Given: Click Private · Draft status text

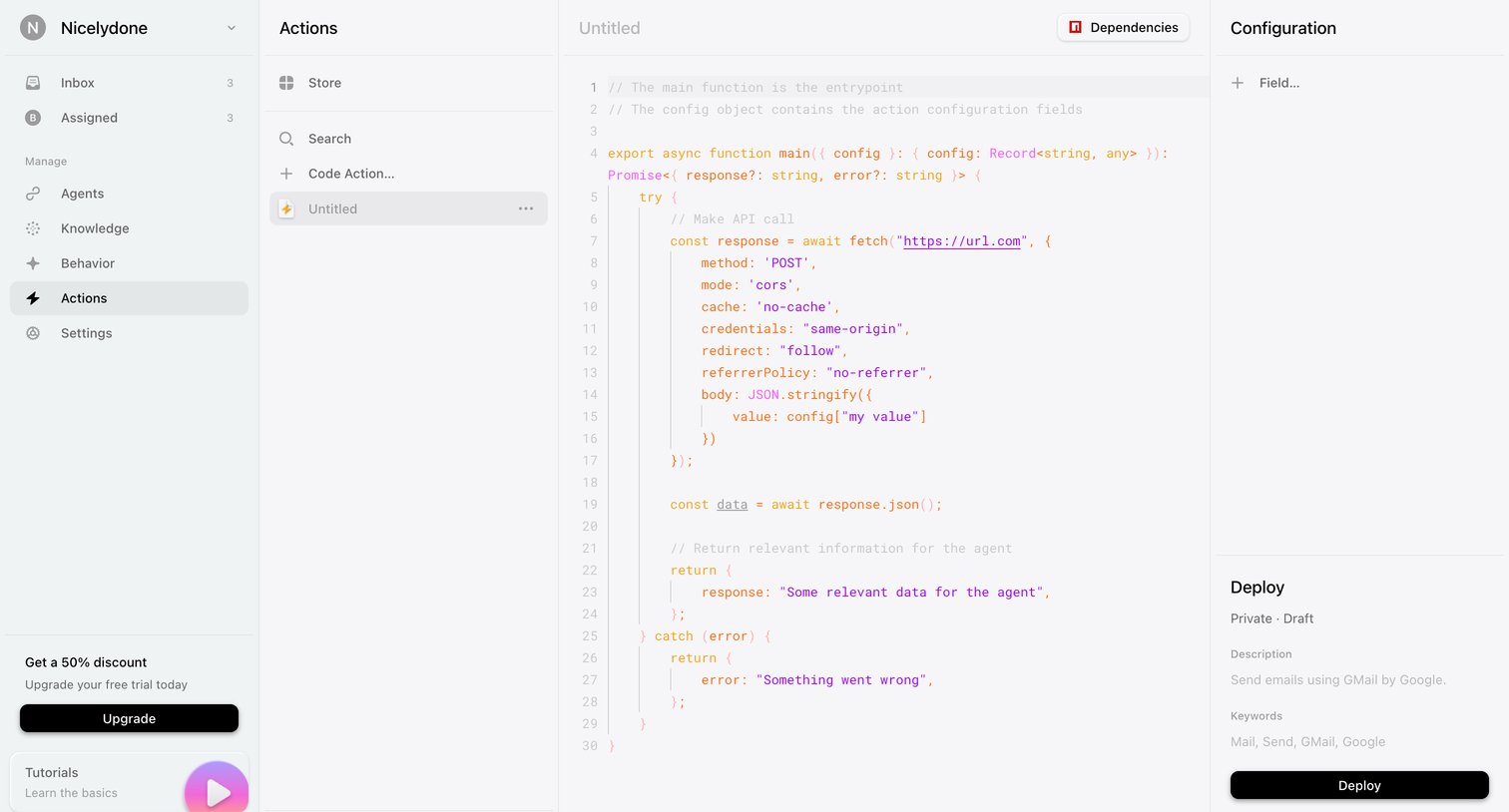Looking at the screenshot, I should 1271,618.
